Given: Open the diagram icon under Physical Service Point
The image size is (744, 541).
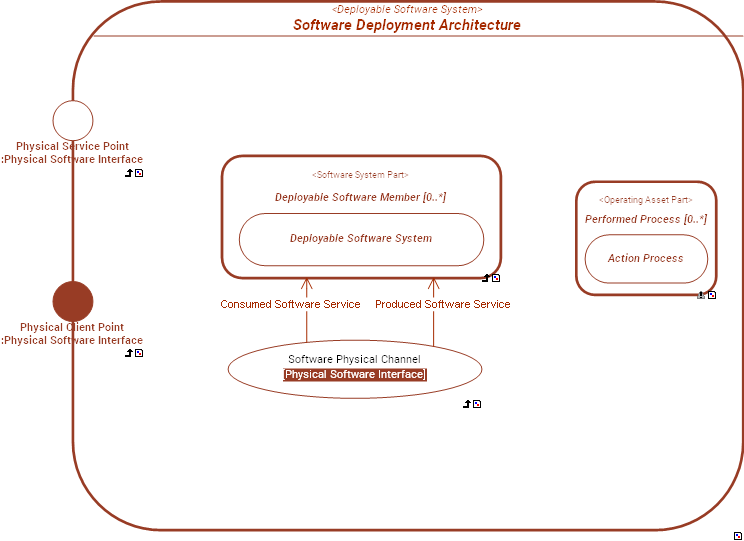Looking at the screenshot, I should coord(139,173).
